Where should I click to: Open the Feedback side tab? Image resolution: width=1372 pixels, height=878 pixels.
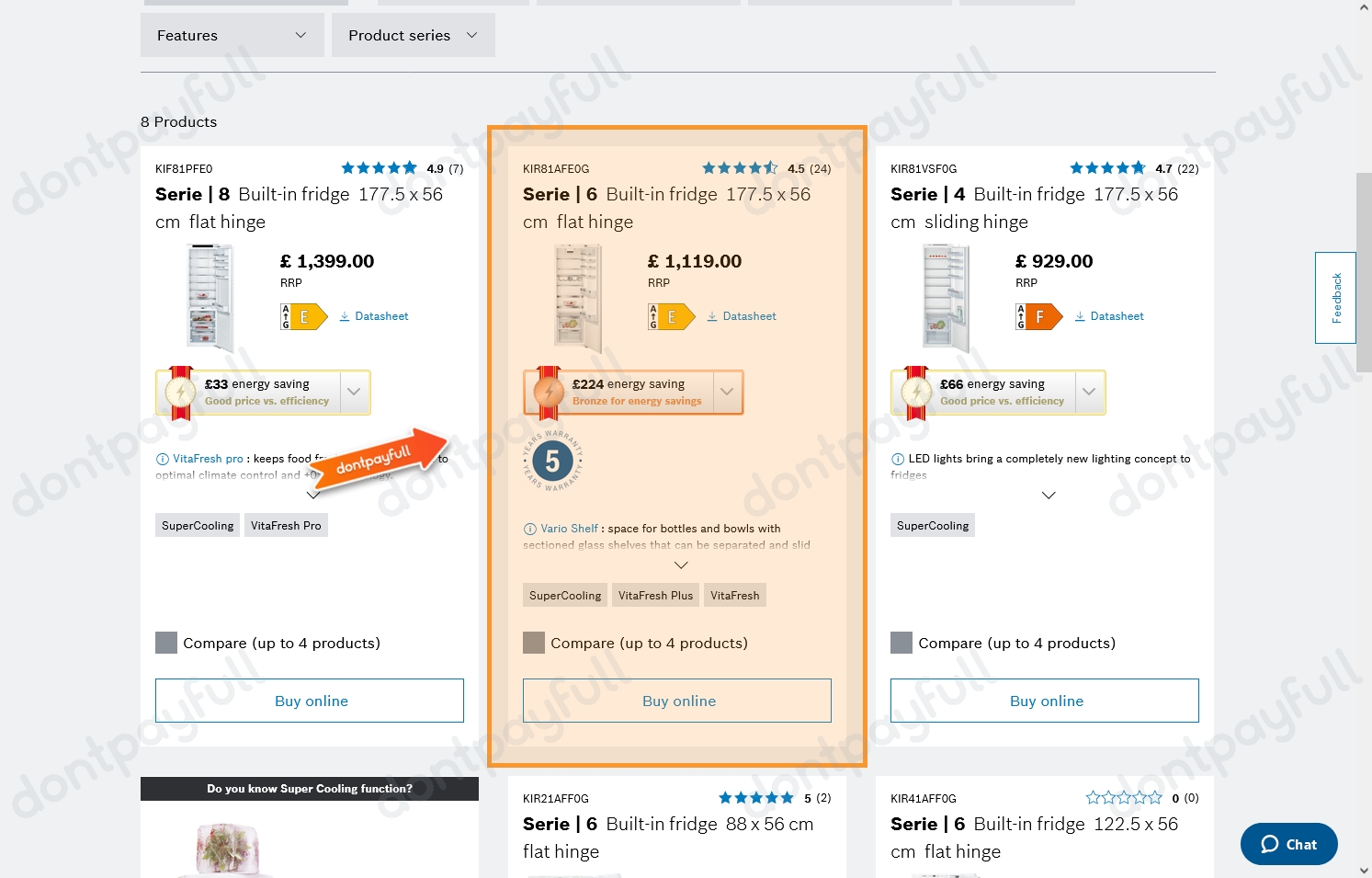tap(1335, 298)
